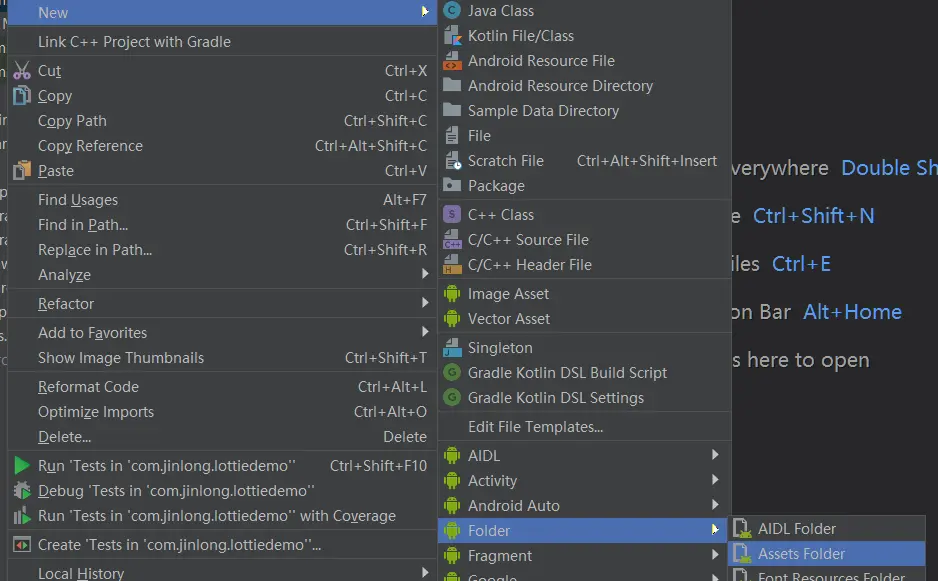The width and height of the screenshot is (938, 581).
Task: Click the Gradle Kotlin DSL Build Script icon
Action: [x=451, y=373]
